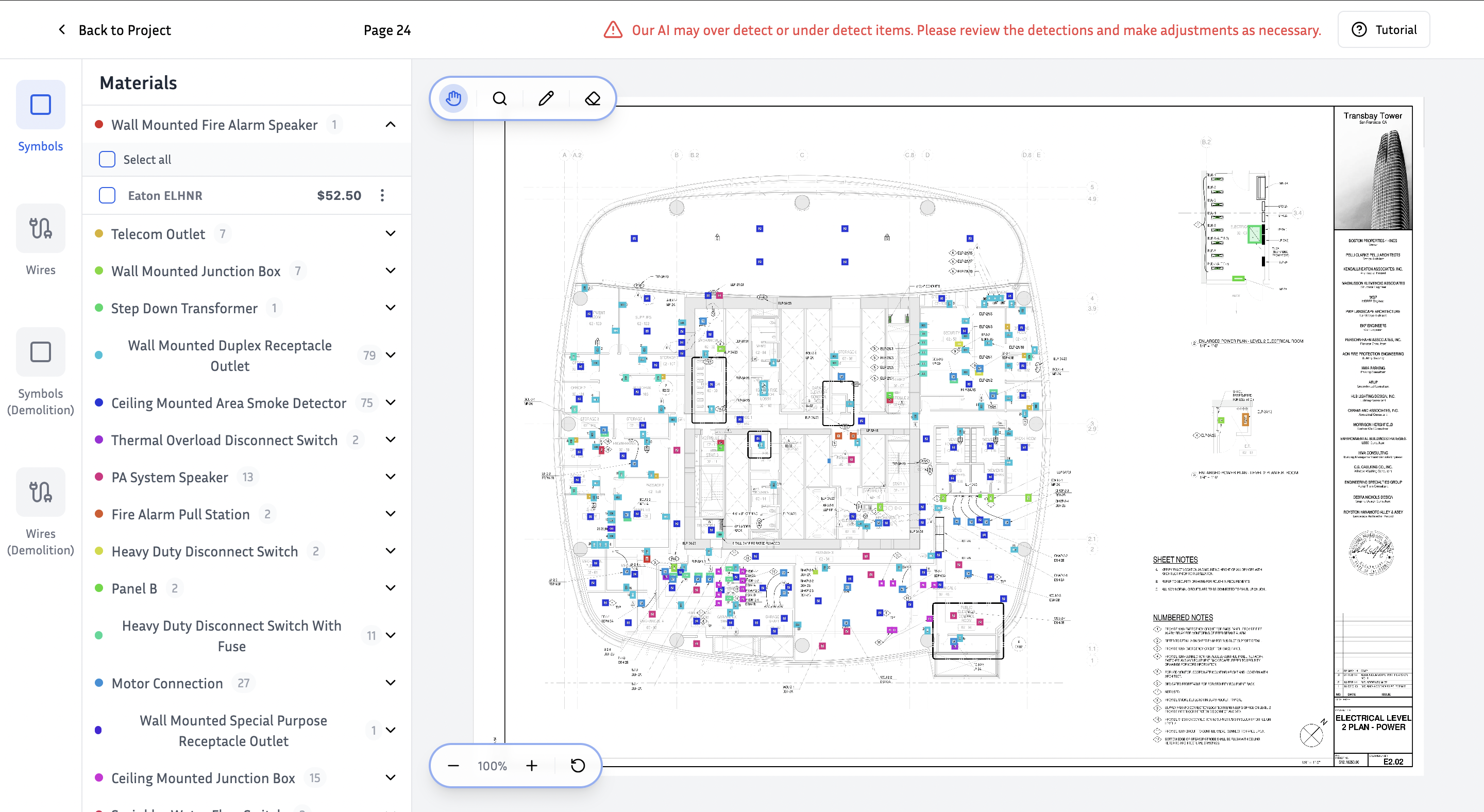
Task: Click the Ceiling Mounted Junction Box row
Action: click(x=203, y=778)
